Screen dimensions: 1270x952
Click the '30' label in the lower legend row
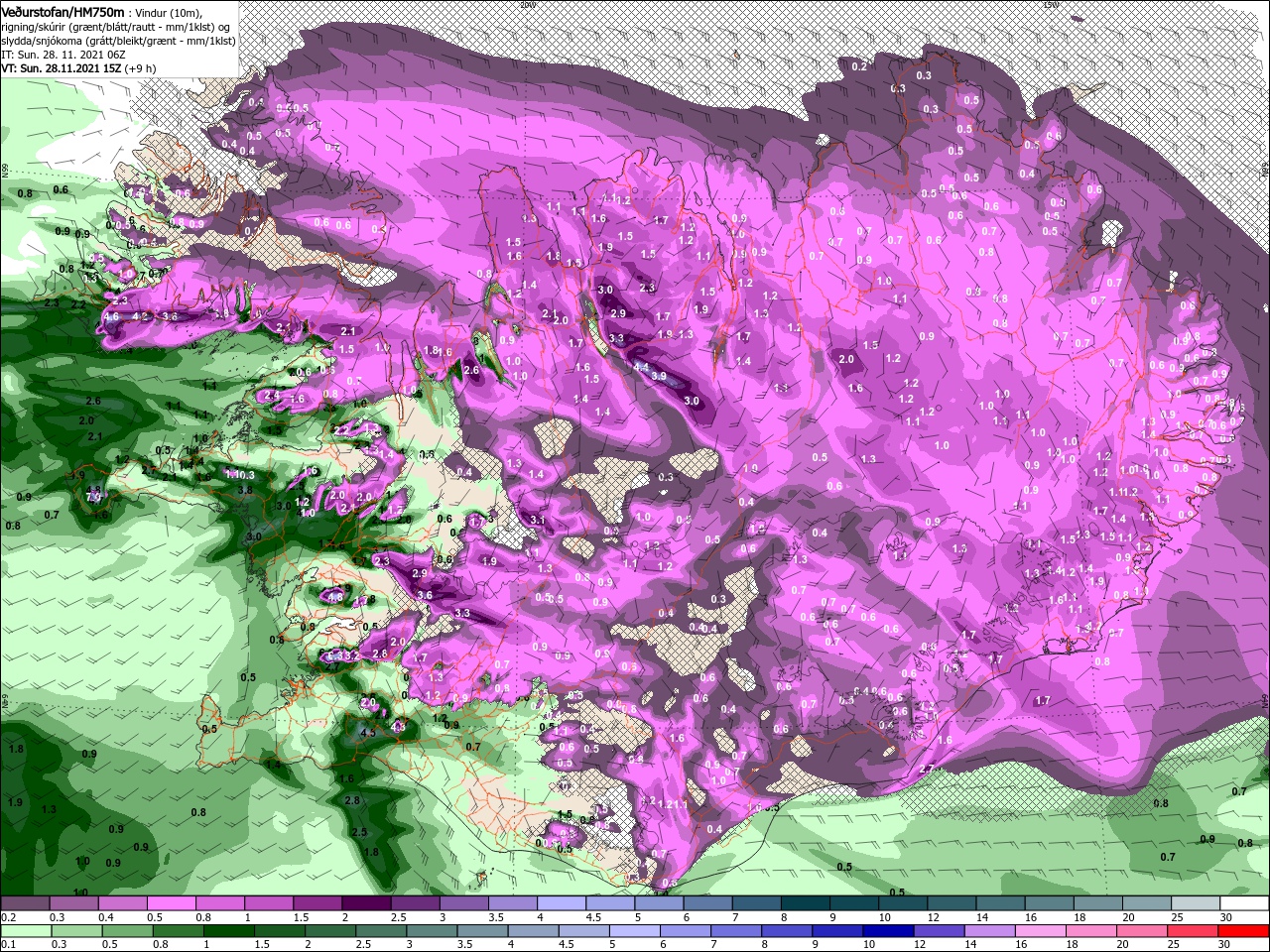coord(1224,944)
